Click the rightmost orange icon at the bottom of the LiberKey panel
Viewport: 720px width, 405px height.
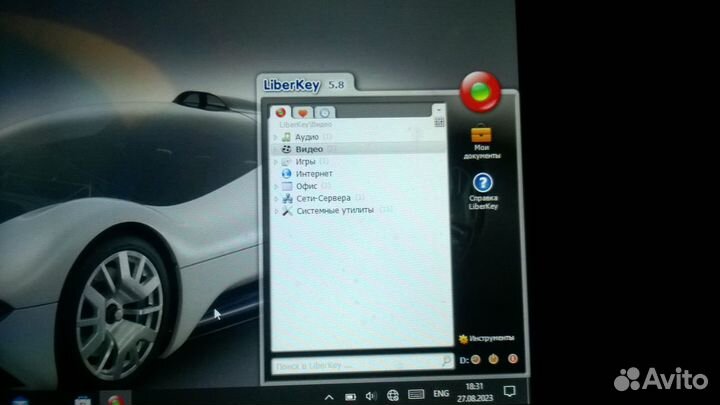[512, 359]
